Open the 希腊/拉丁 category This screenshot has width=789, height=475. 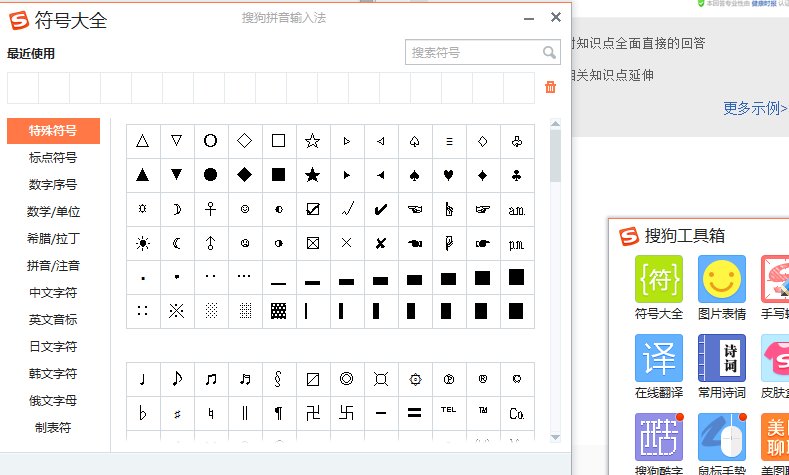click(x=53, y=239)
